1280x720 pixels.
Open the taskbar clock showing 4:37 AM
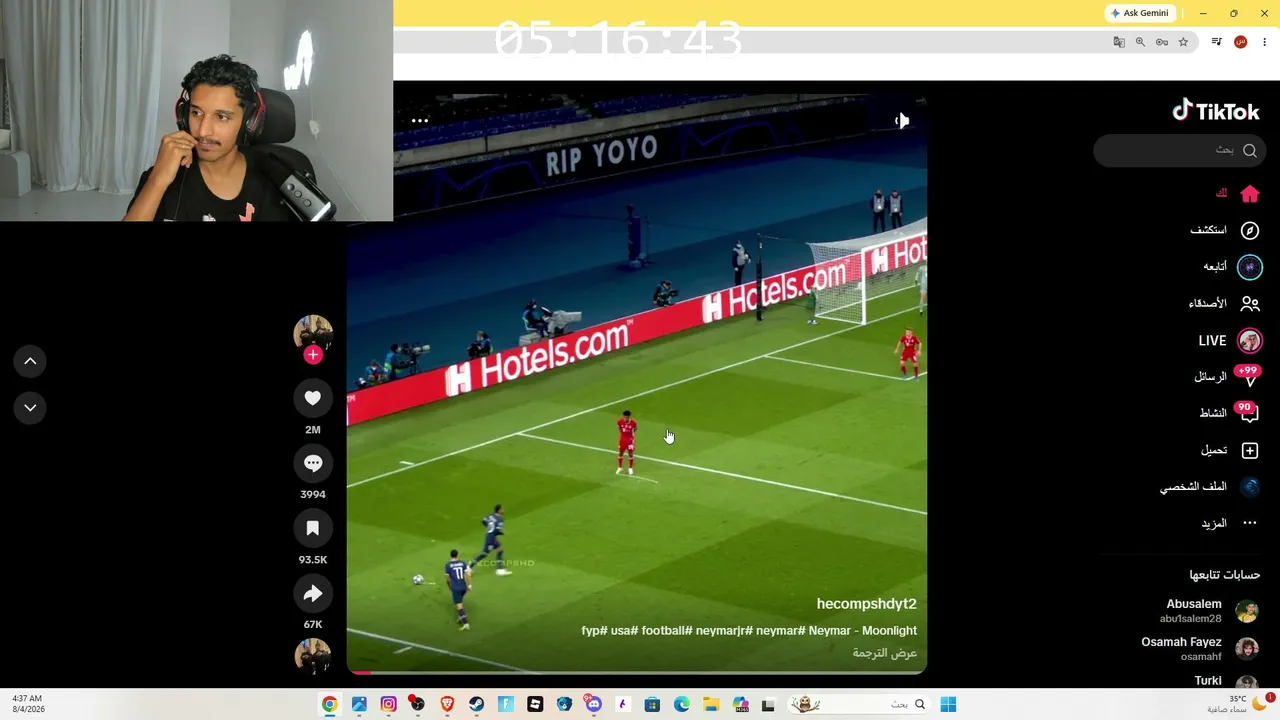click(x=27, y=704)
